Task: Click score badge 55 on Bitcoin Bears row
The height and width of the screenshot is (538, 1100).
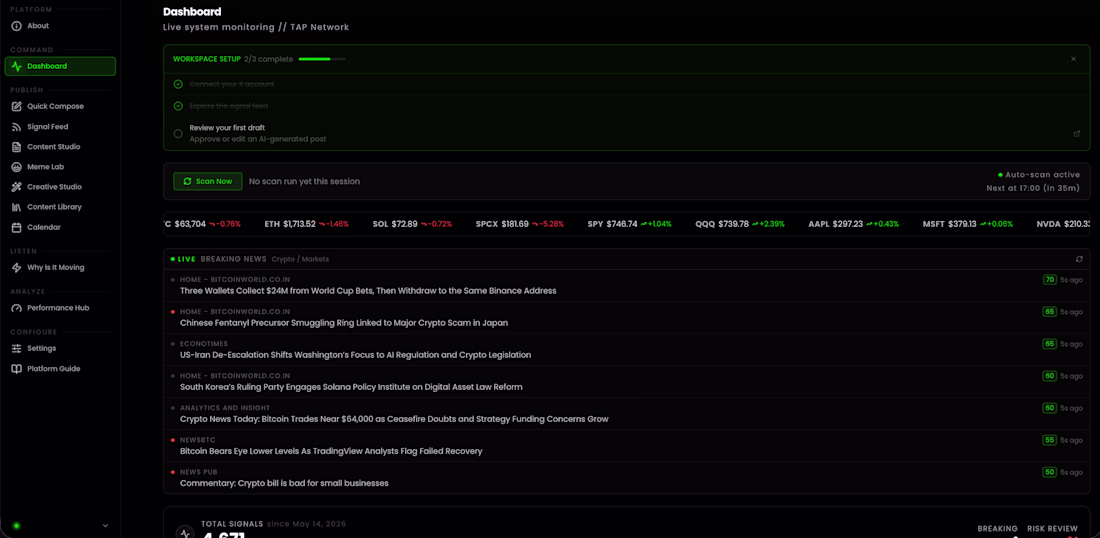Action: click(1049, 441)
